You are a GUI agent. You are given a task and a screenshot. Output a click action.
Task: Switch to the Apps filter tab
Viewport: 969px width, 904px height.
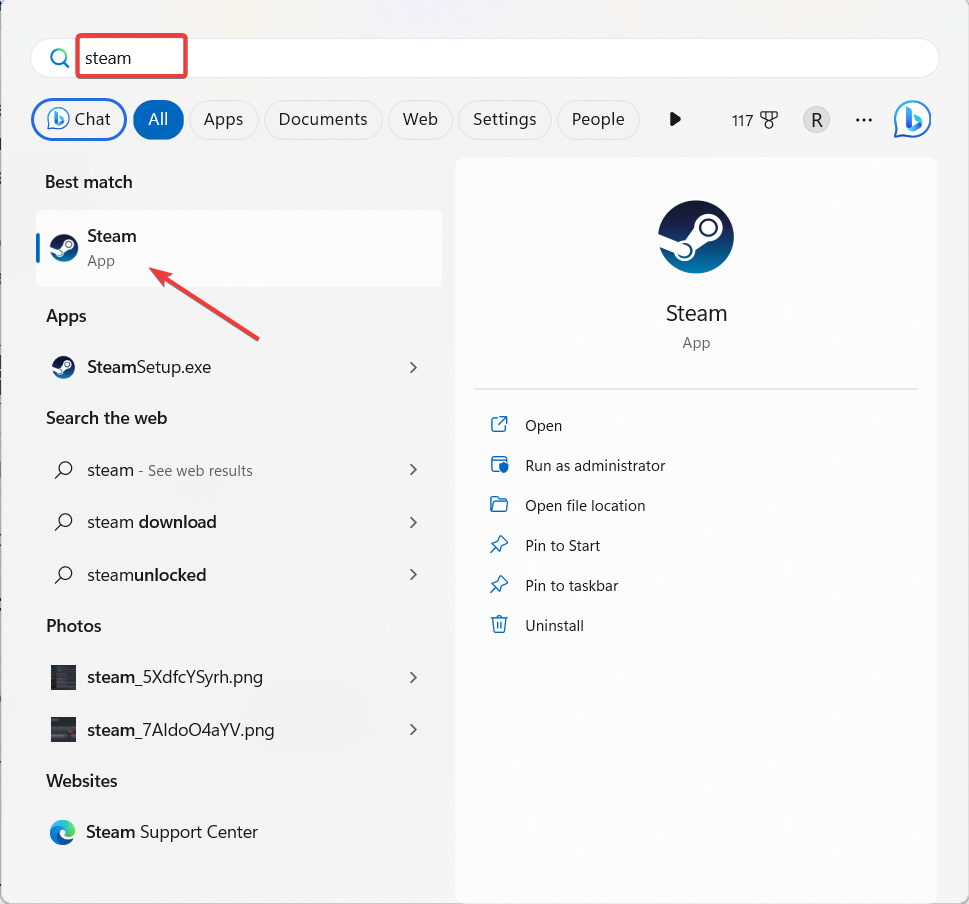(x=224, y=119)
